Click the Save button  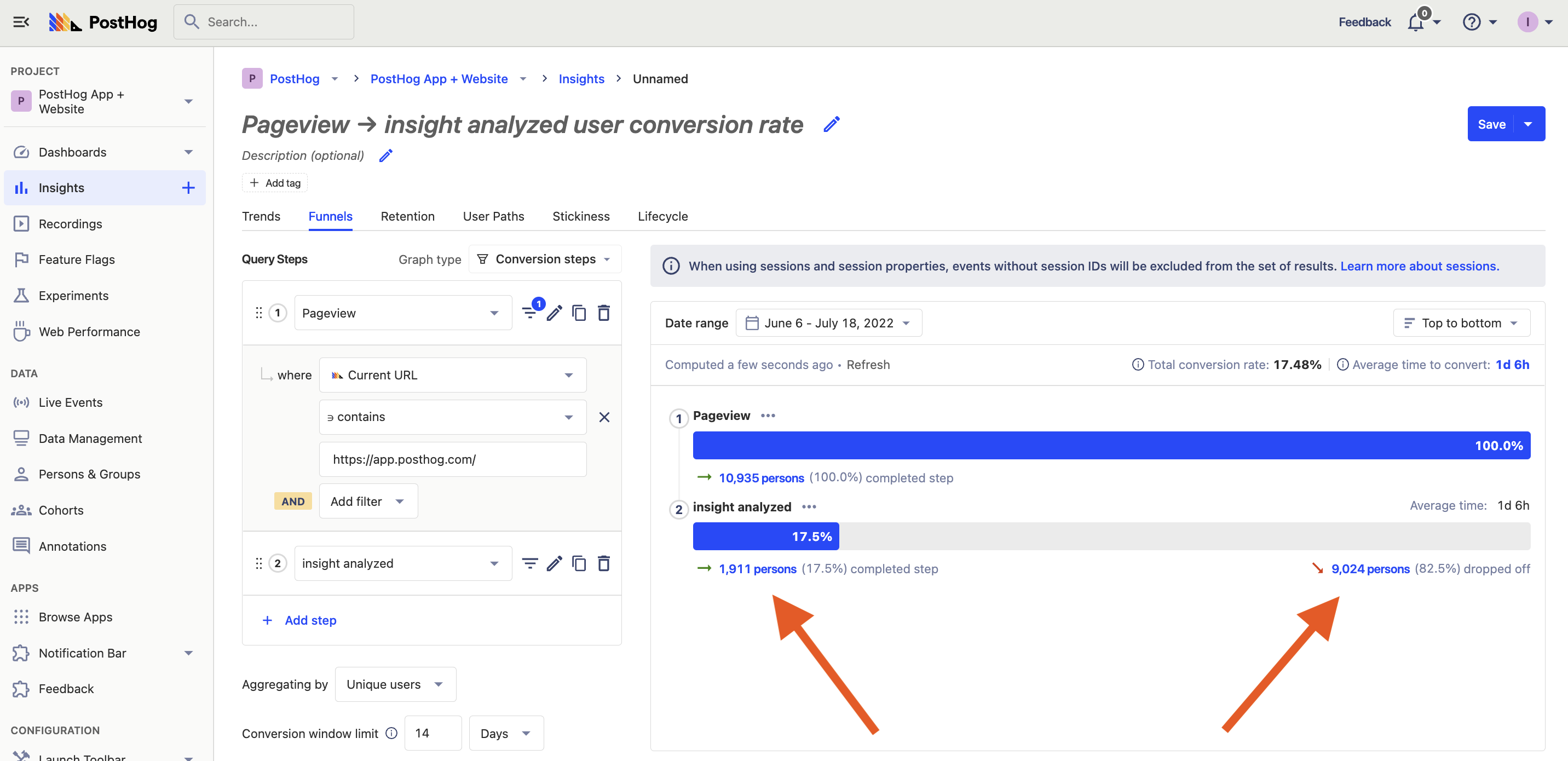point(1492,124)
